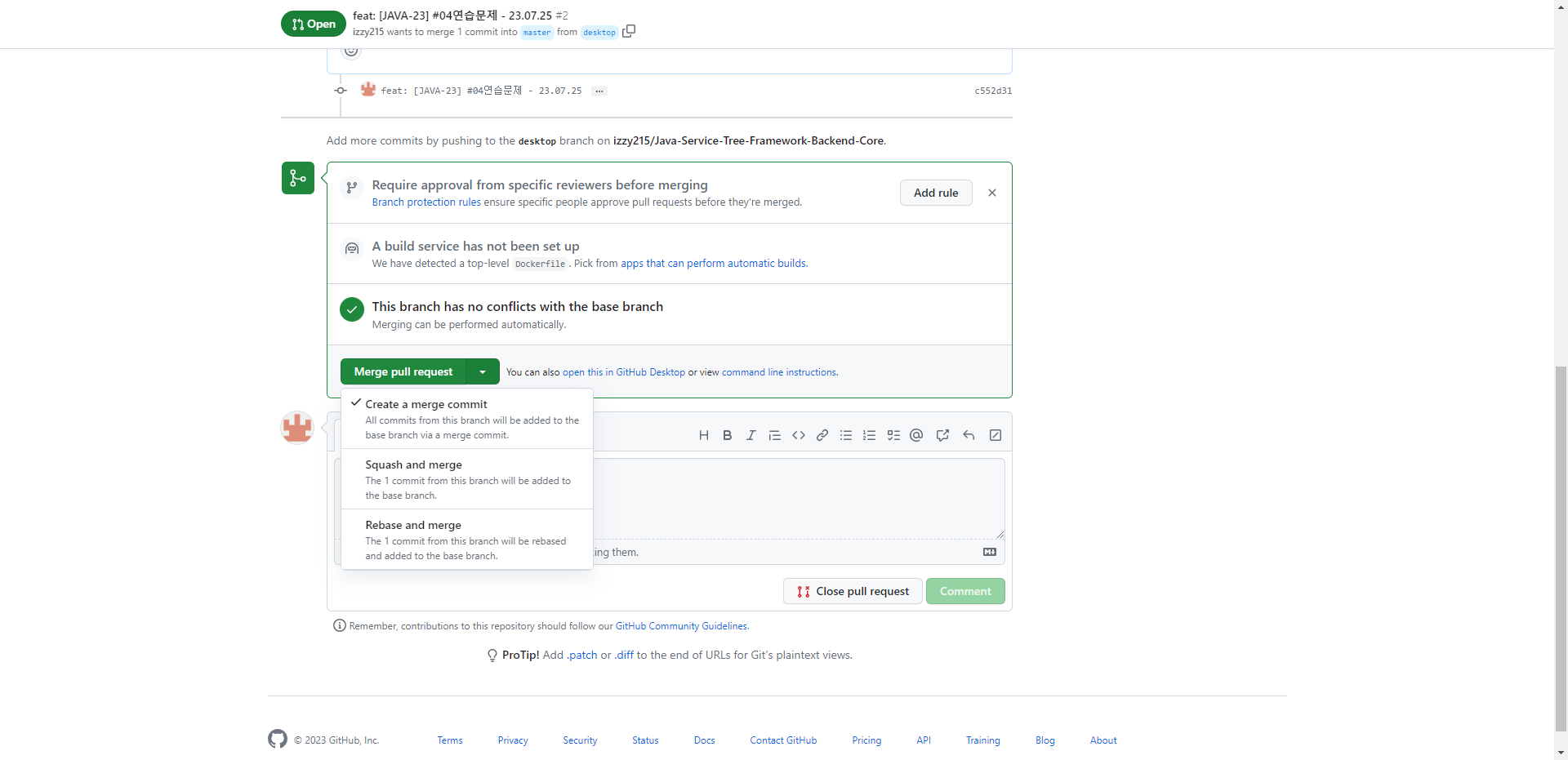Click 'This branch has no conflicts' heading

click(518, 307)
